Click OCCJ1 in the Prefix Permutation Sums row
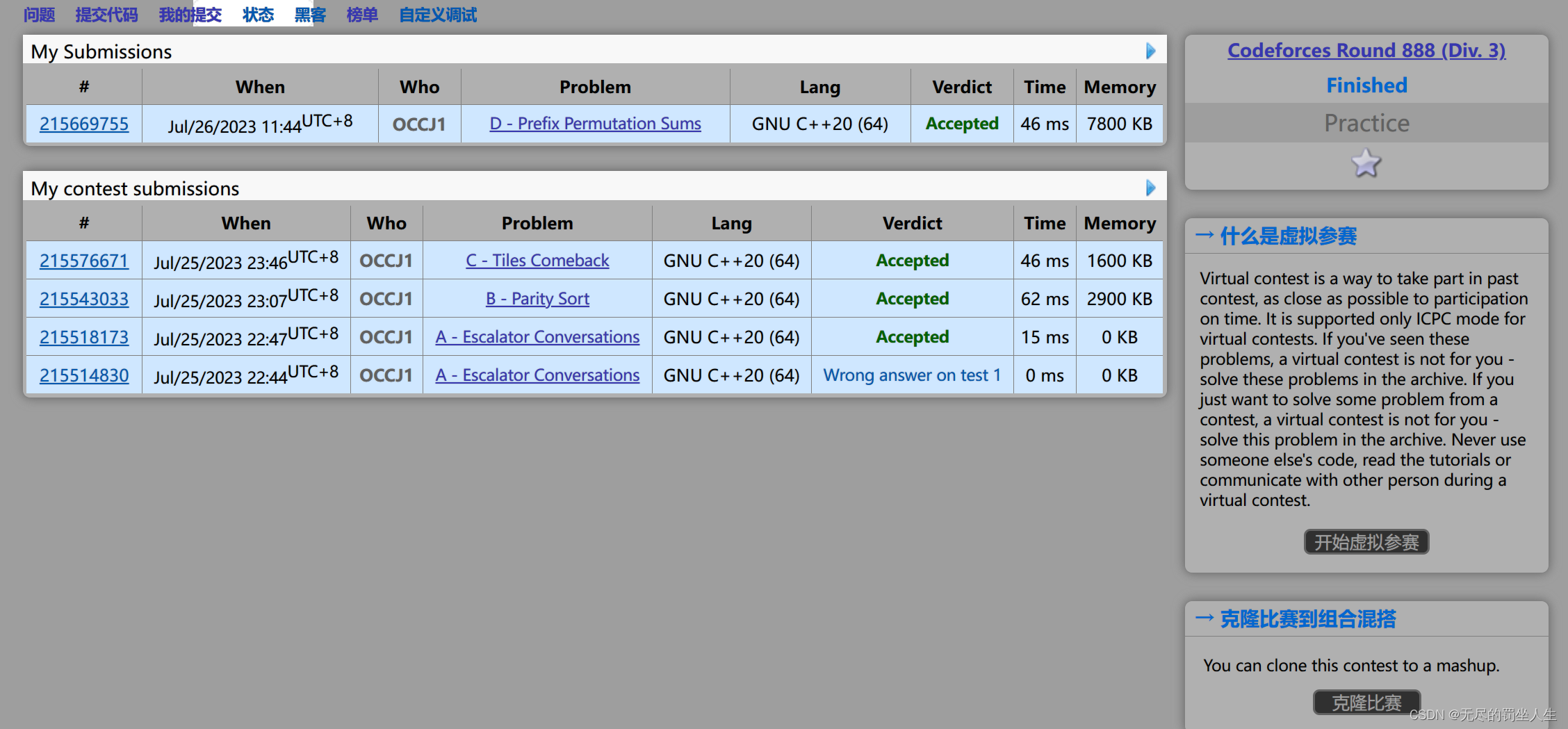The height and width of the screenshot is (729, 1568). click(x=419, y=124)
